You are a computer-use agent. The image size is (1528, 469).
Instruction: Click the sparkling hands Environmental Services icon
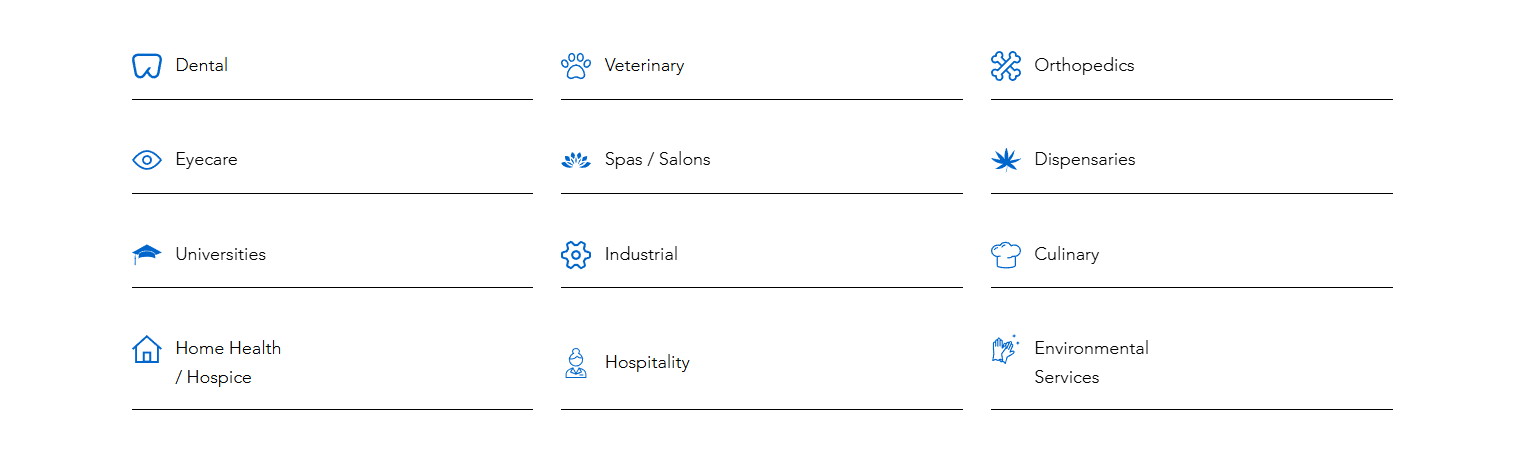pos(1006,349)
